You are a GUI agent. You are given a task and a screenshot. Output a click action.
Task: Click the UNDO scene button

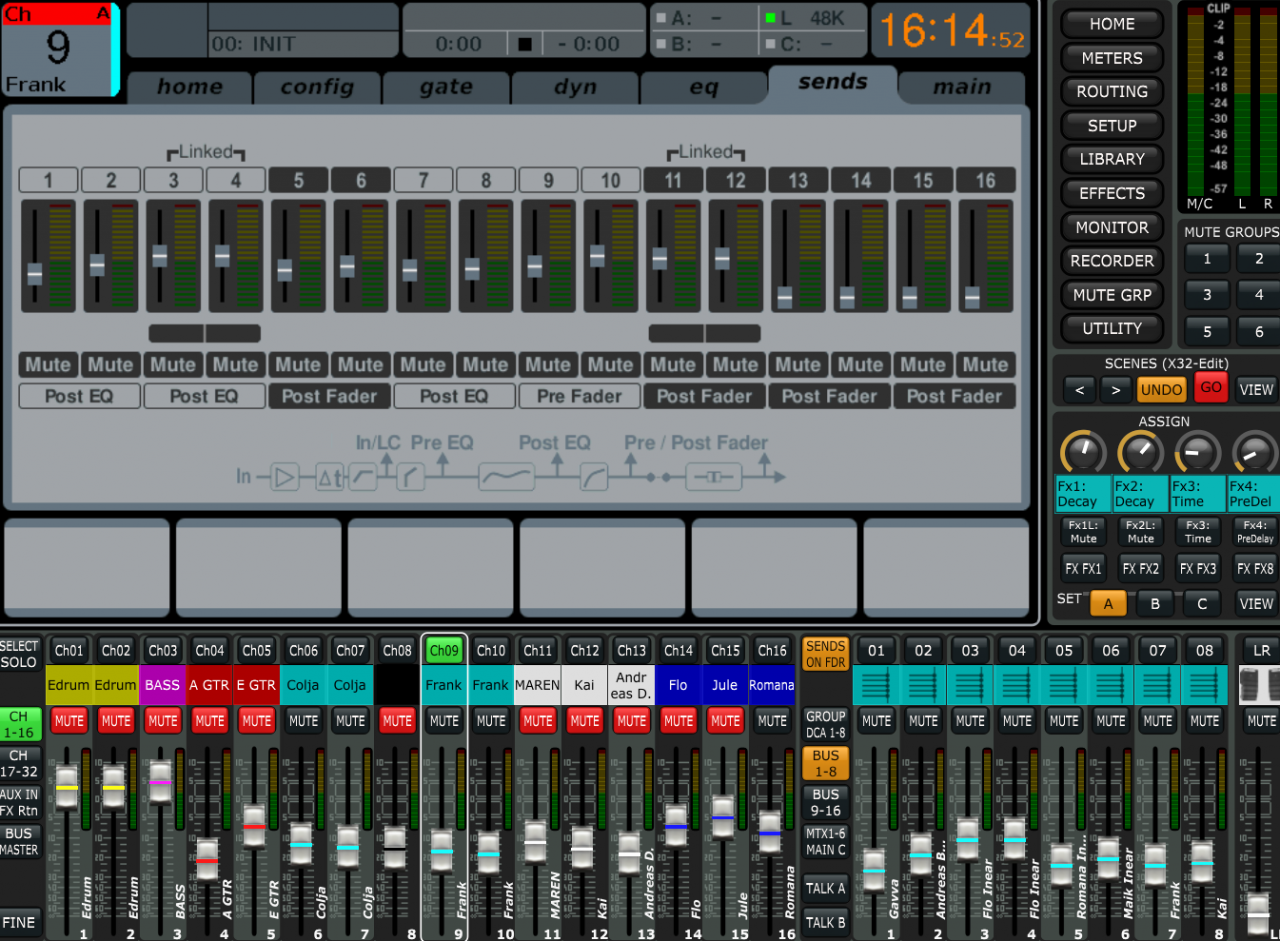point(1160,389)
